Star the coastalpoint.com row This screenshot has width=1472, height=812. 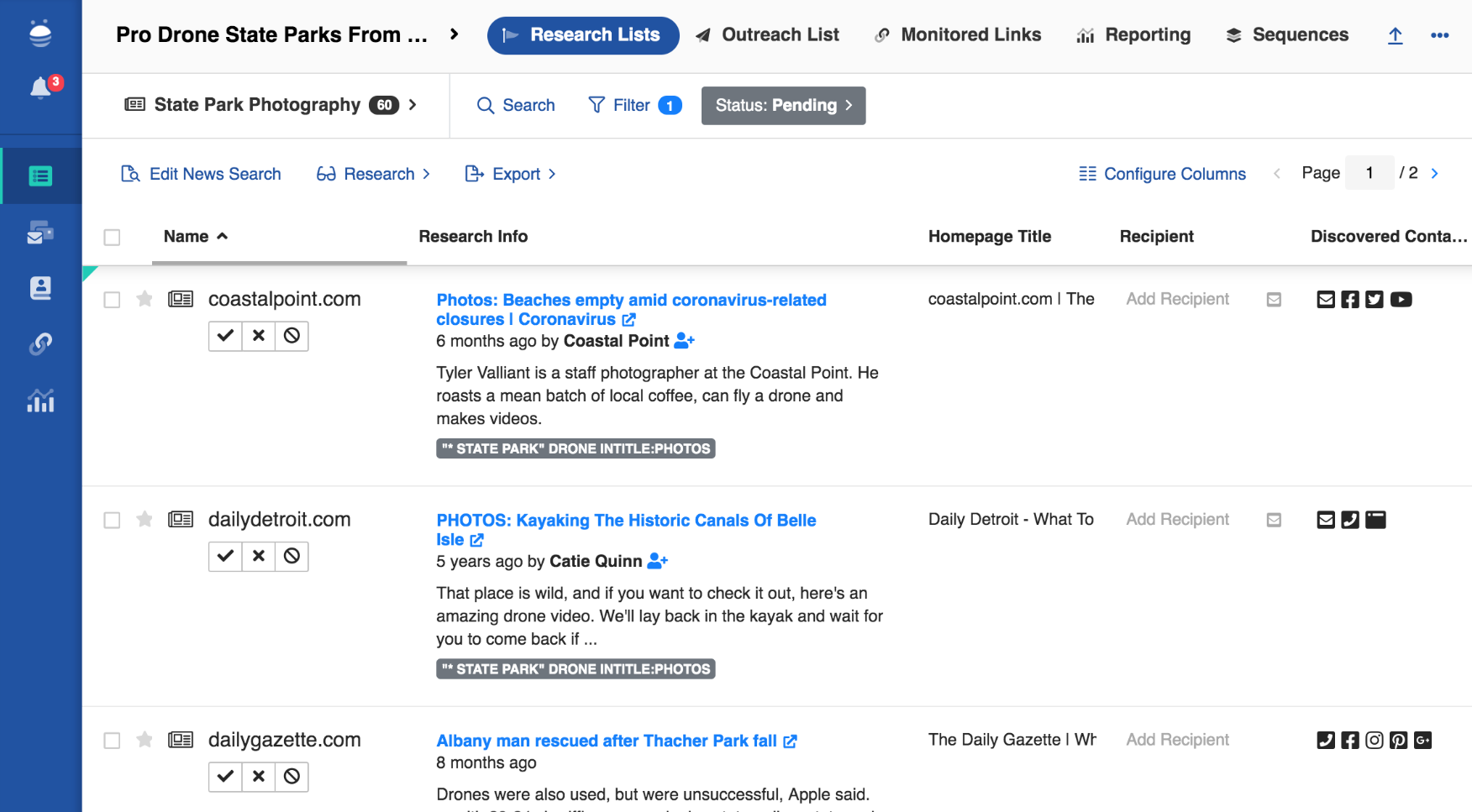(x=145, y=299)
